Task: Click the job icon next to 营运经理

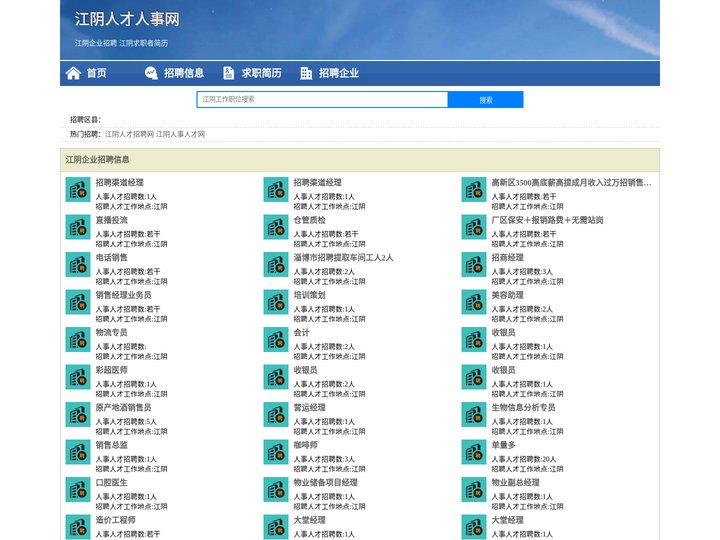Action: [x=276, y=415]
